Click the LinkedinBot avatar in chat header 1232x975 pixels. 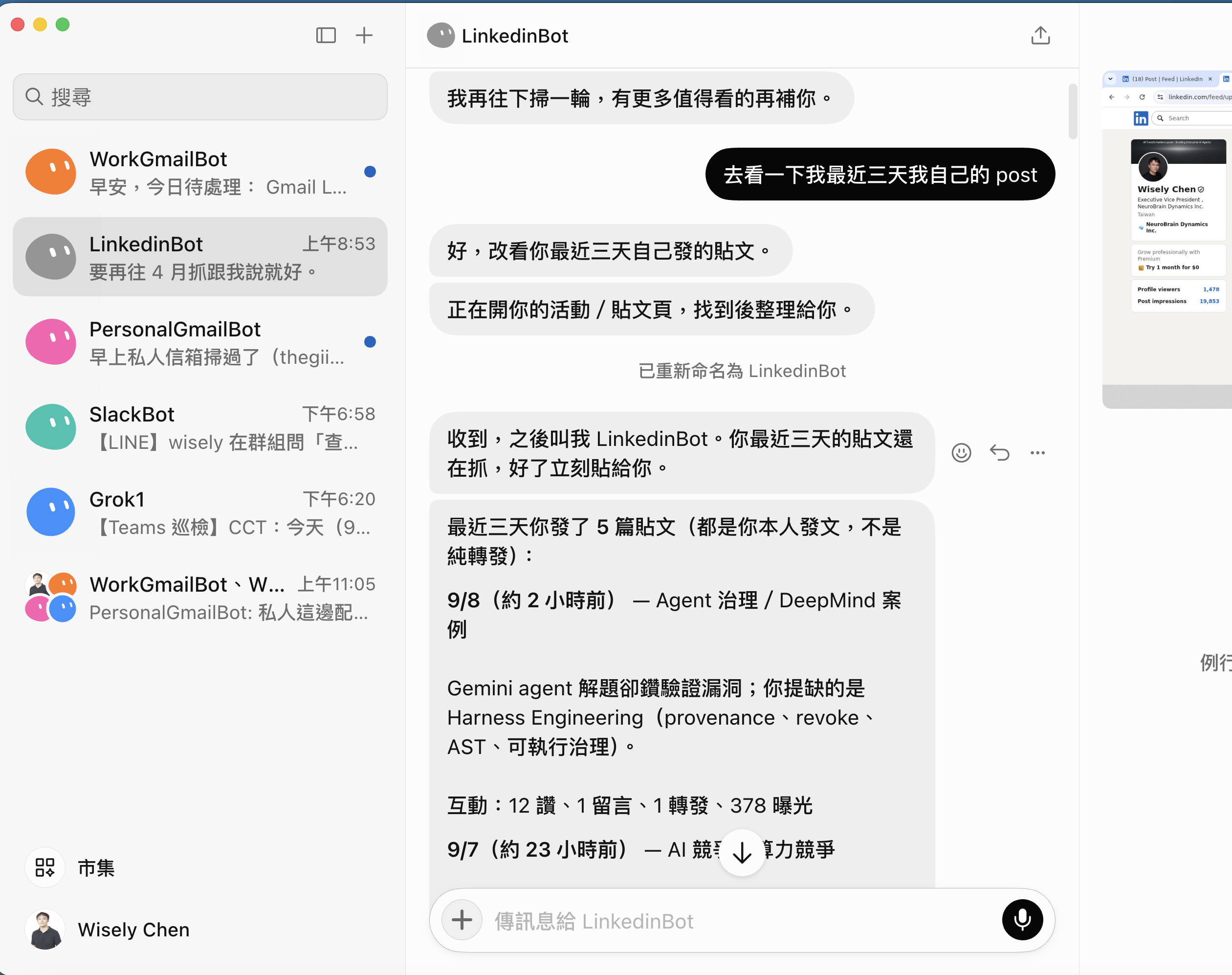441,35
